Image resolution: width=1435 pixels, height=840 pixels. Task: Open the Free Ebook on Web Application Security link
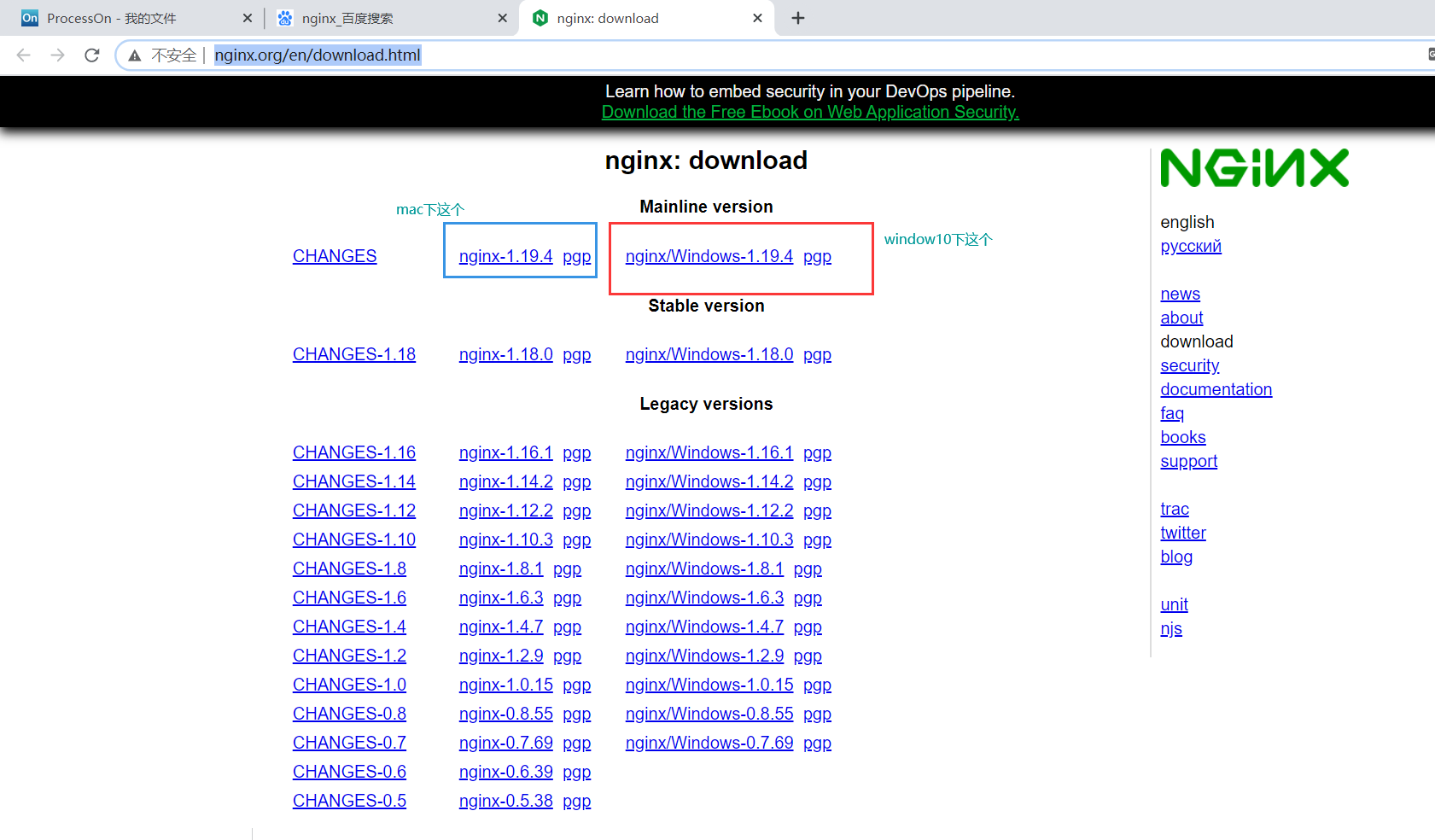tap(810, 112)
